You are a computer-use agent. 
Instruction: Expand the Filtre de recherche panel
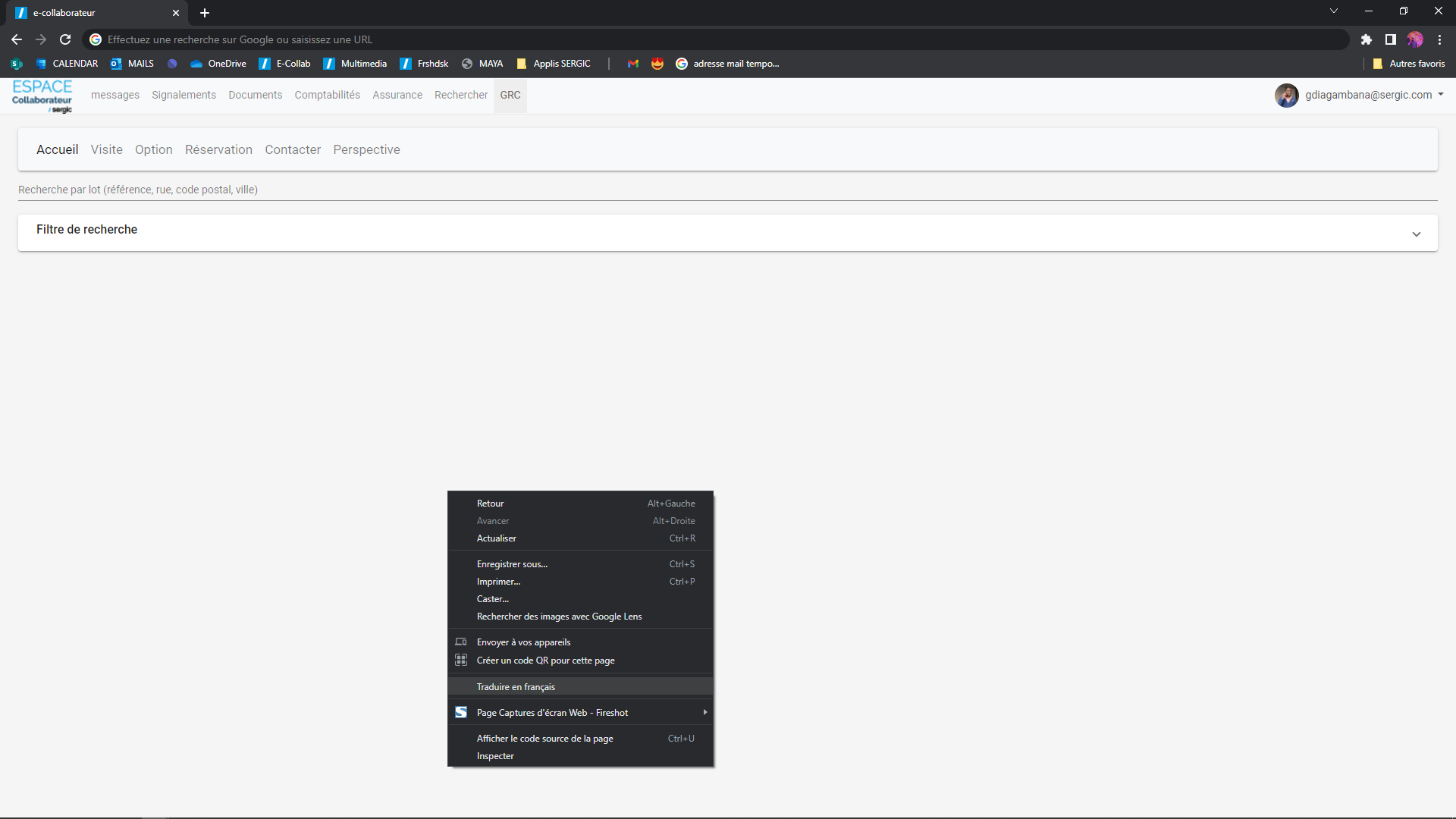1416,234
